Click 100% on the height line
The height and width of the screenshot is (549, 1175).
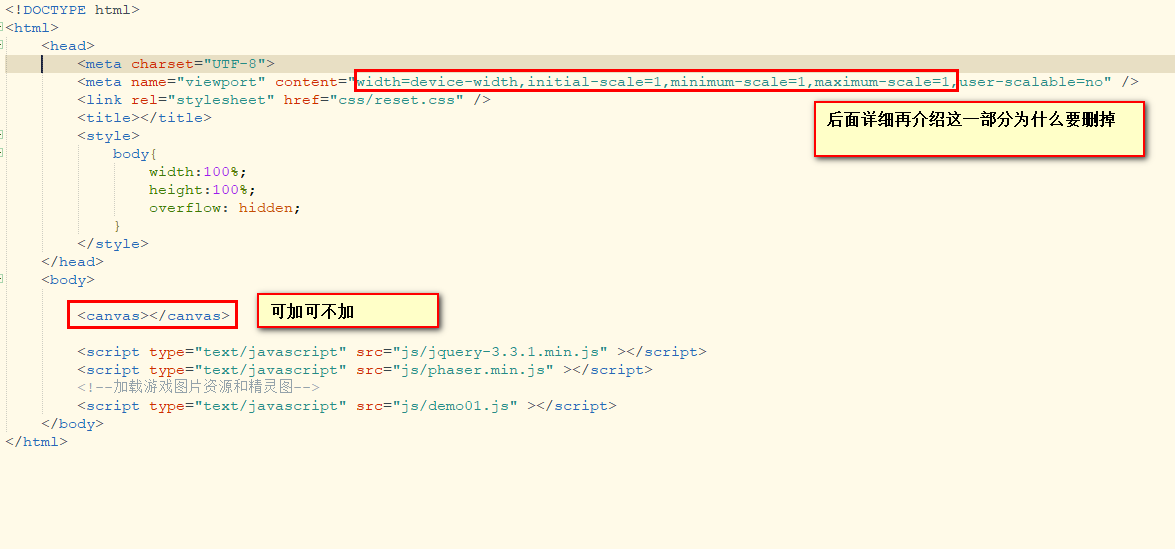(230, 190)
